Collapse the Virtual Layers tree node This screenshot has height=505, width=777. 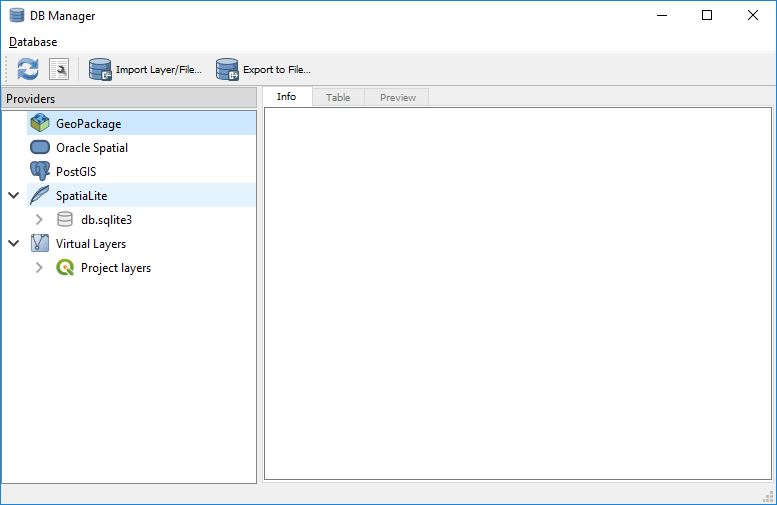[14, 243]
